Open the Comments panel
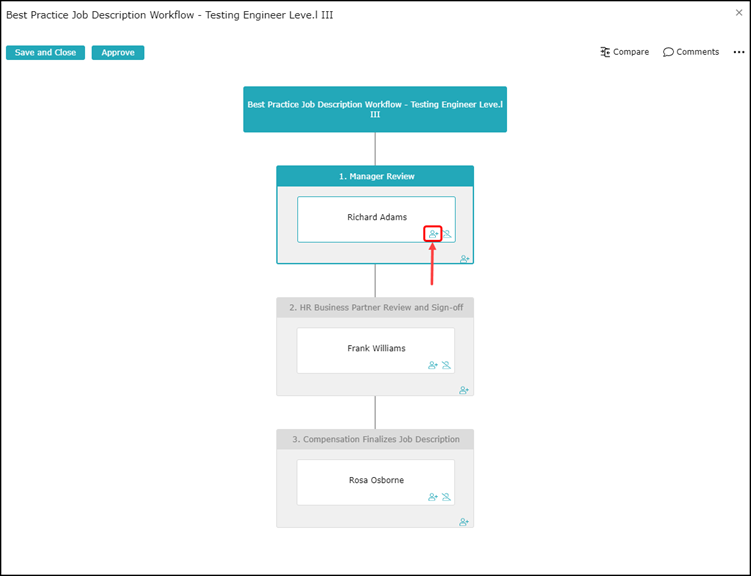The image size is (751, 576). pos(691,52)
